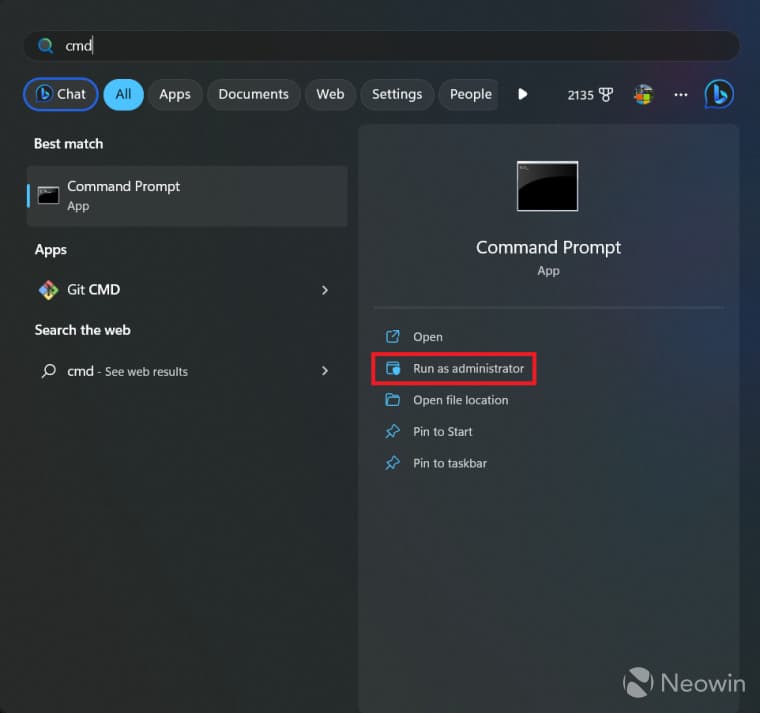The image size is (760, 713).
Task: Click the Pin to taskbar pin icon
Action: pos(393,463)
